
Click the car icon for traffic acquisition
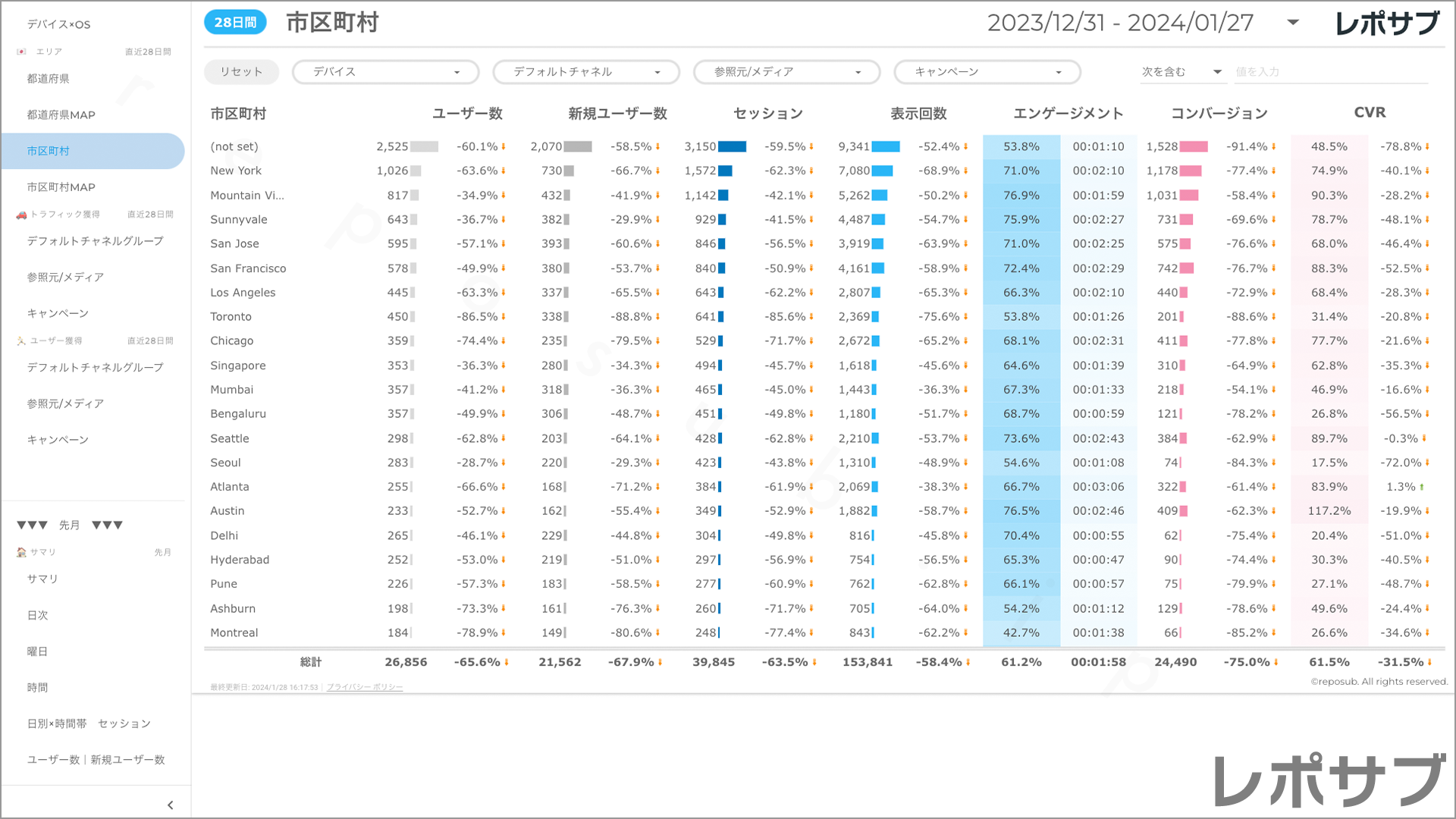(21, 215)
